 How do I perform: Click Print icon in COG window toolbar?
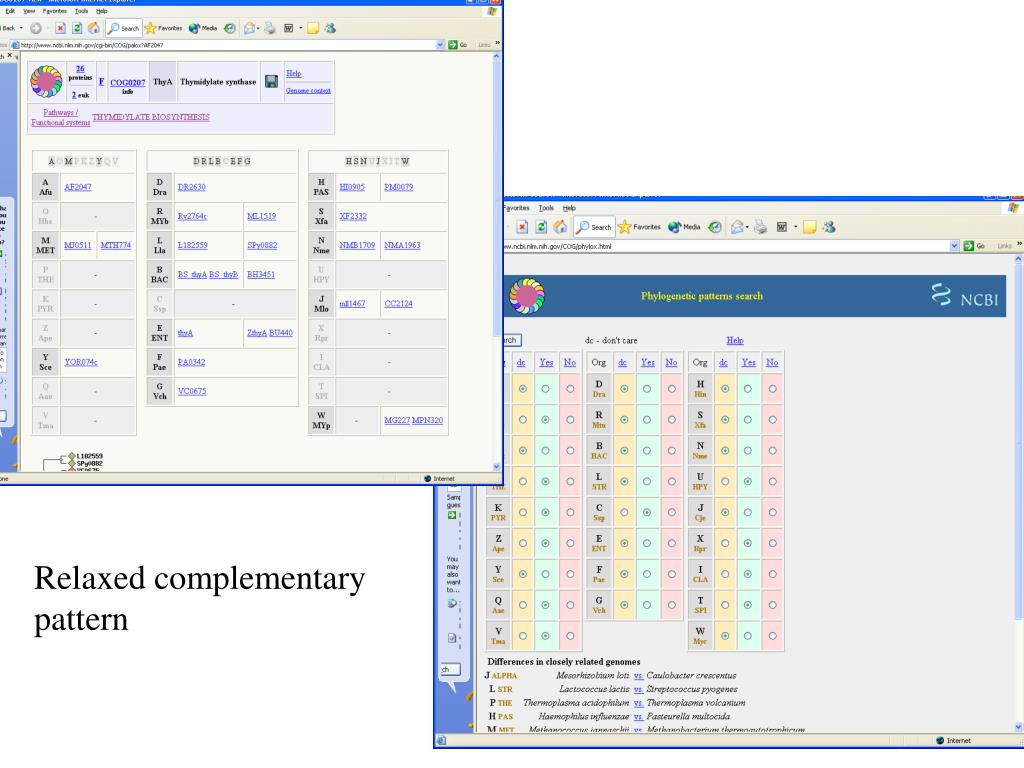tap(270, 28)
